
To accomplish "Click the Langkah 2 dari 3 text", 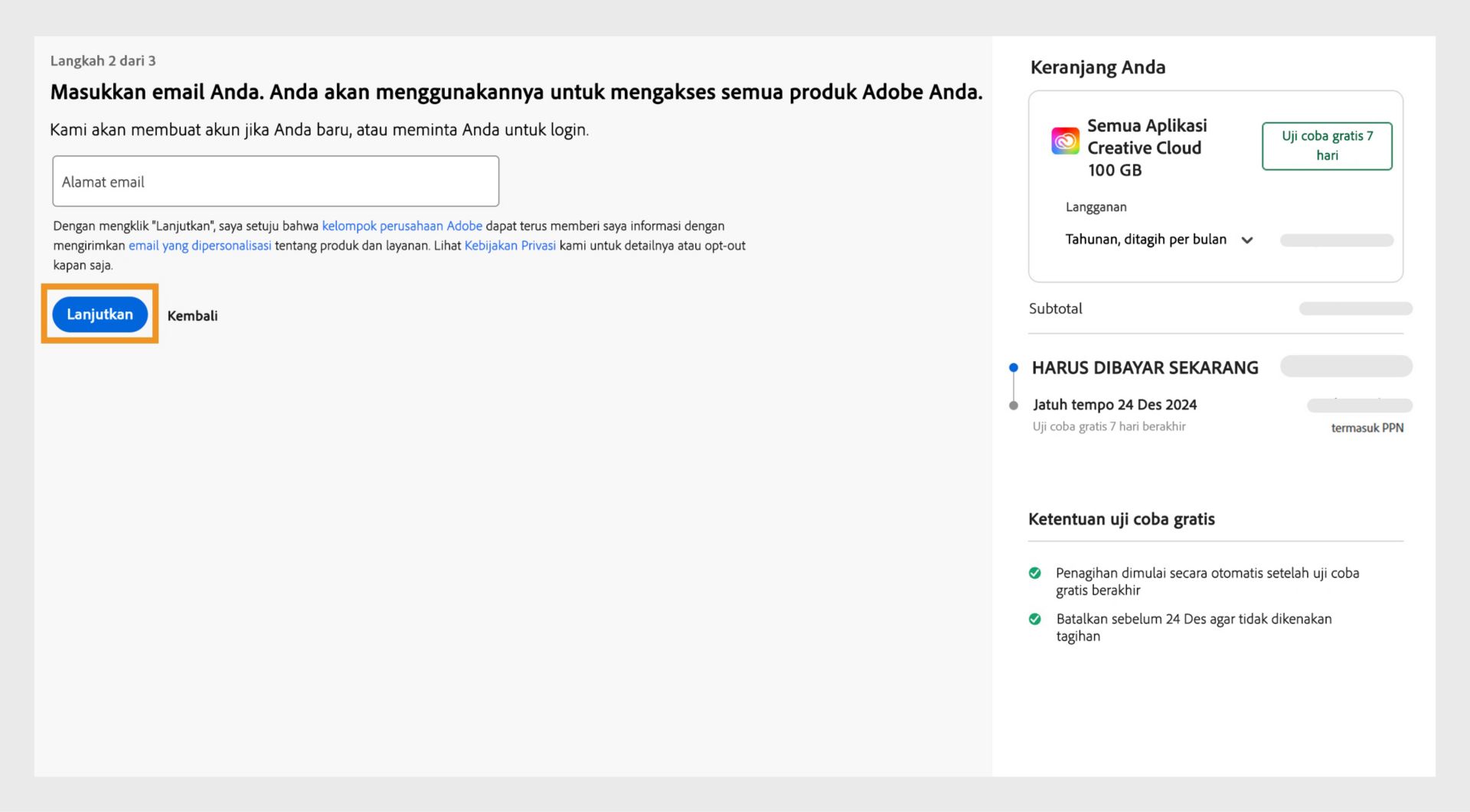I will 103,60.
